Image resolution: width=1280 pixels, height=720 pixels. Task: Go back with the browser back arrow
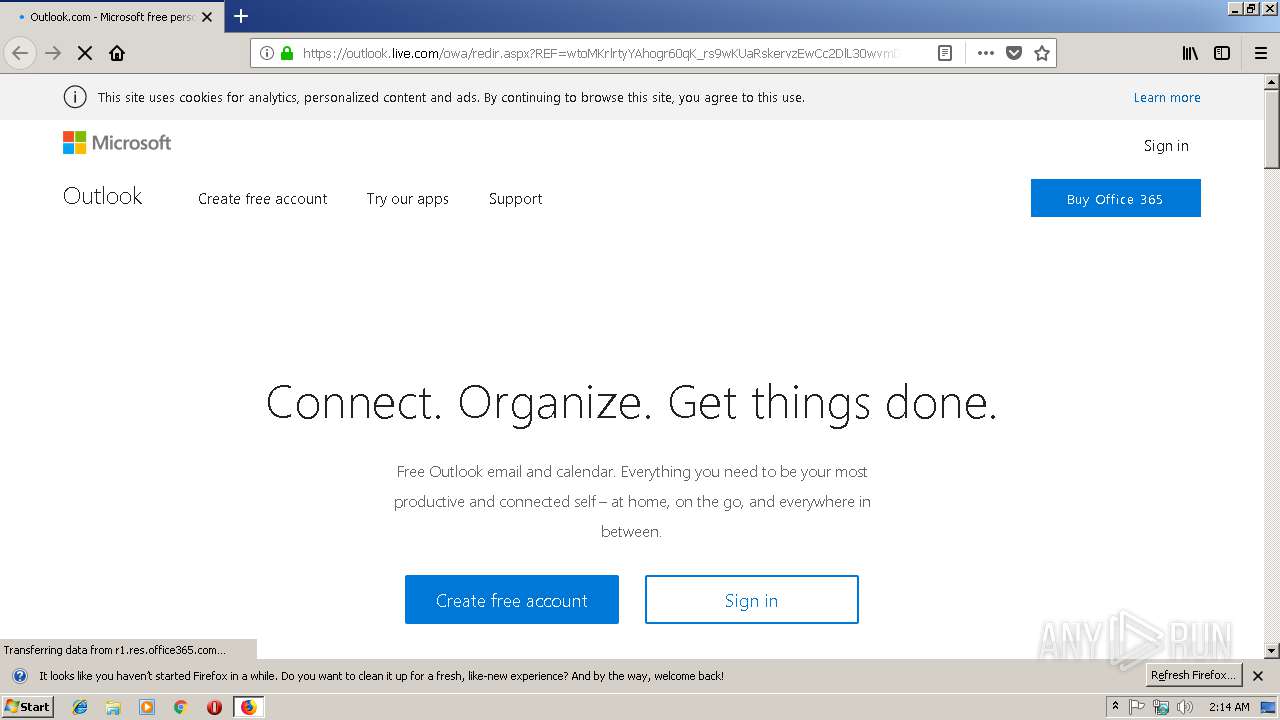pos(20,53)
